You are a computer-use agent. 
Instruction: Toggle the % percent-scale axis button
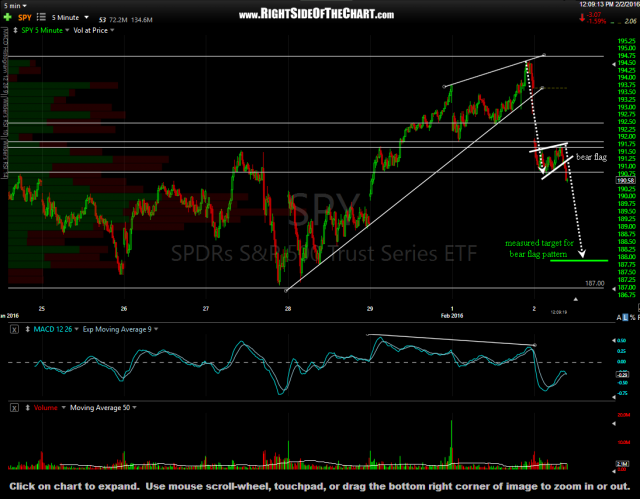pos(632,317)
